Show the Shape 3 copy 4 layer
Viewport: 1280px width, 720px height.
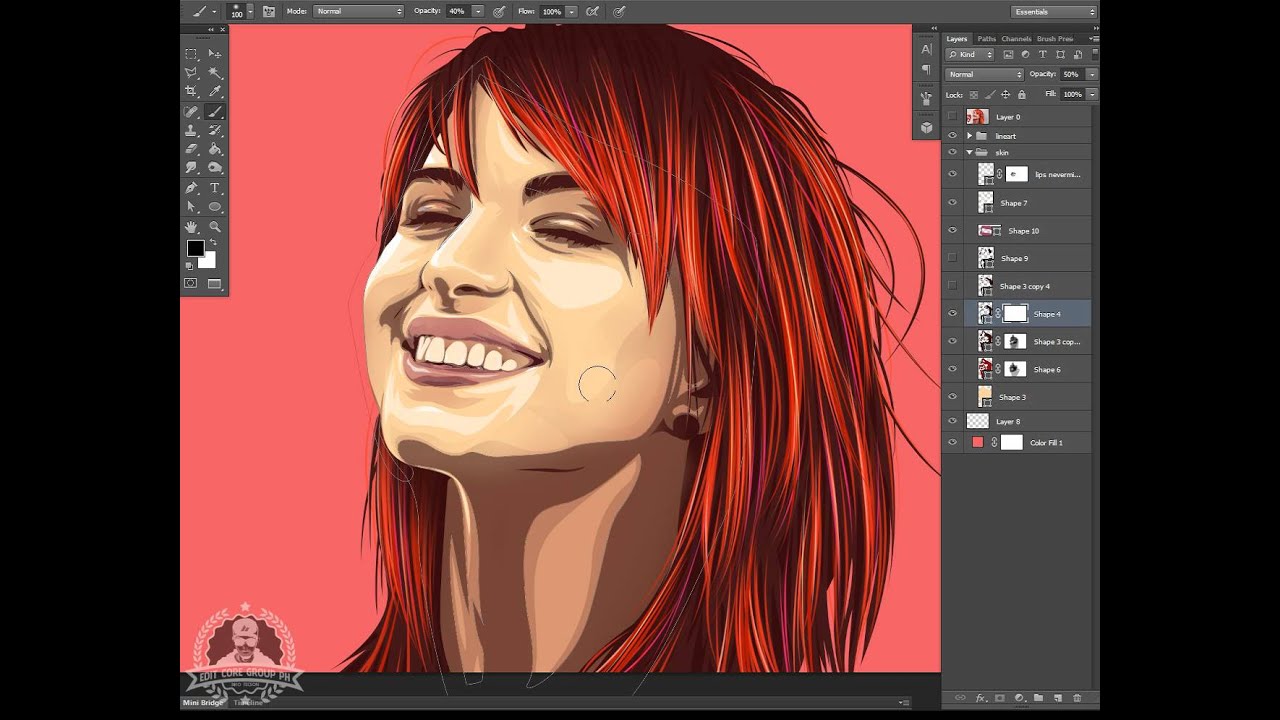pyautogui.click(x=952, y=286)
